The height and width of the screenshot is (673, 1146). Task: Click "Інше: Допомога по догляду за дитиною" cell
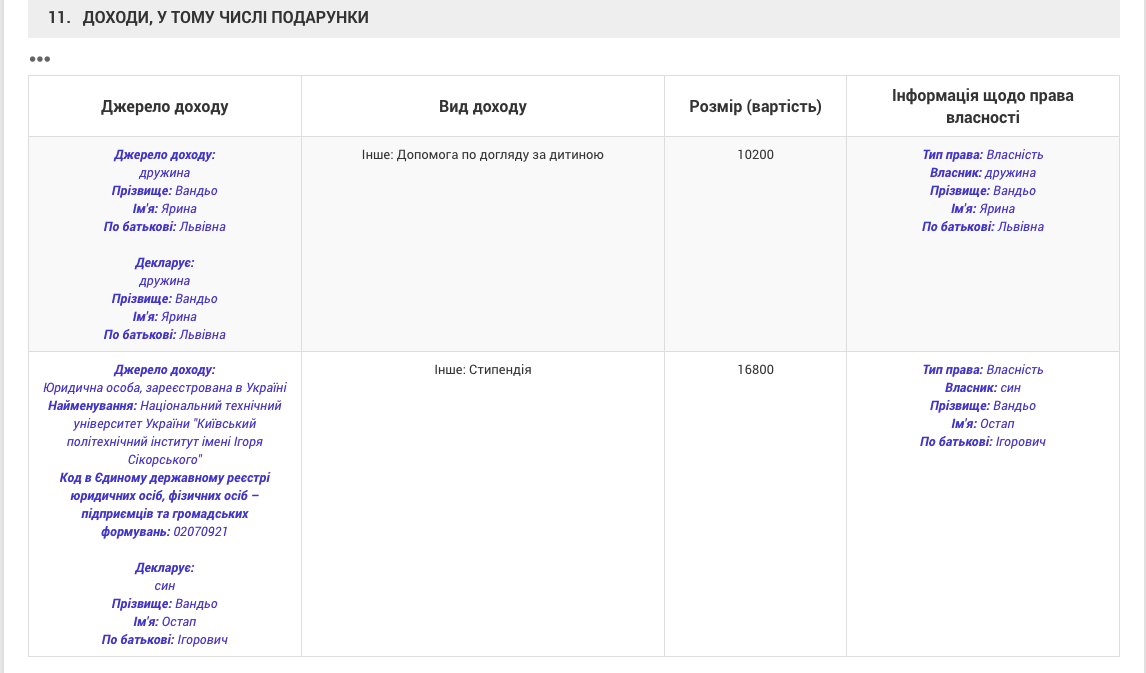tap(482, 155)
